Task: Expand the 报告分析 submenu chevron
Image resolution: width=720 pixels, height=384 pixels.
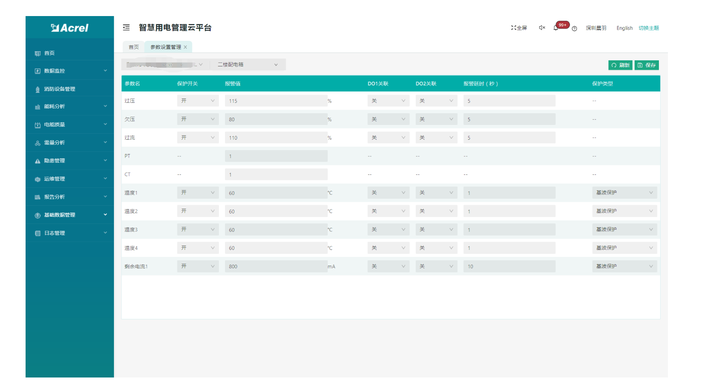Action: 105,197
